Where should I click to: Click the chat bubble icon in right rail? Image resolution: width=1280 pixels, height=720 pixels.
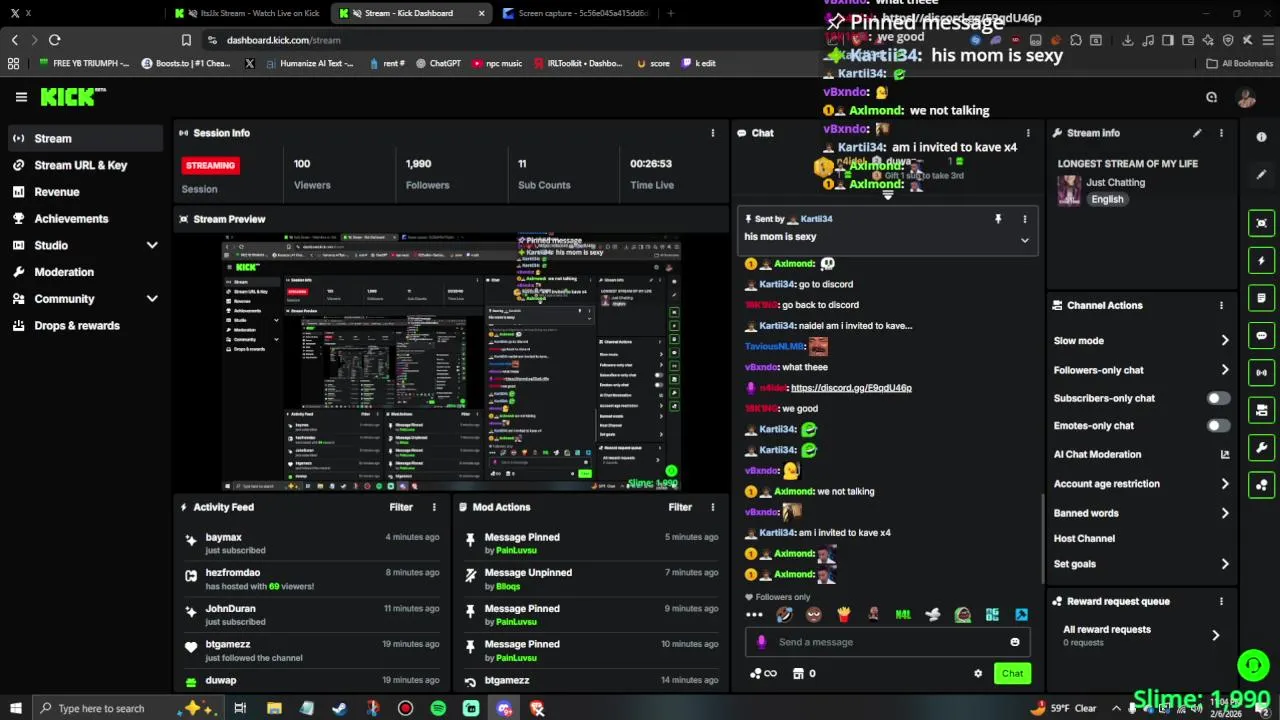(1262, 336)
